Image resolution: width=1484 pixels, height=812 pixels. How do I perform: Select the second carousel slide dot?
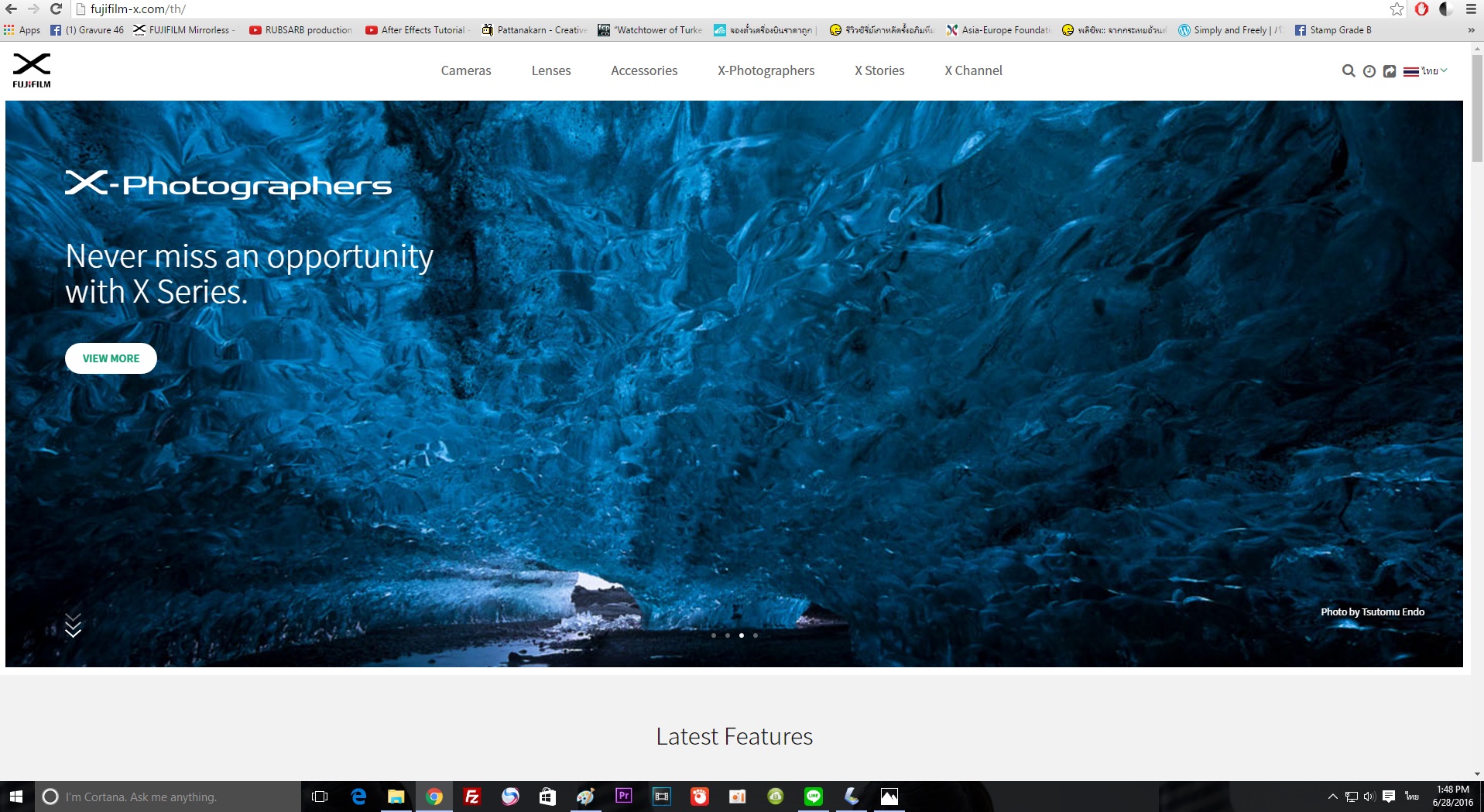[728, 636]
